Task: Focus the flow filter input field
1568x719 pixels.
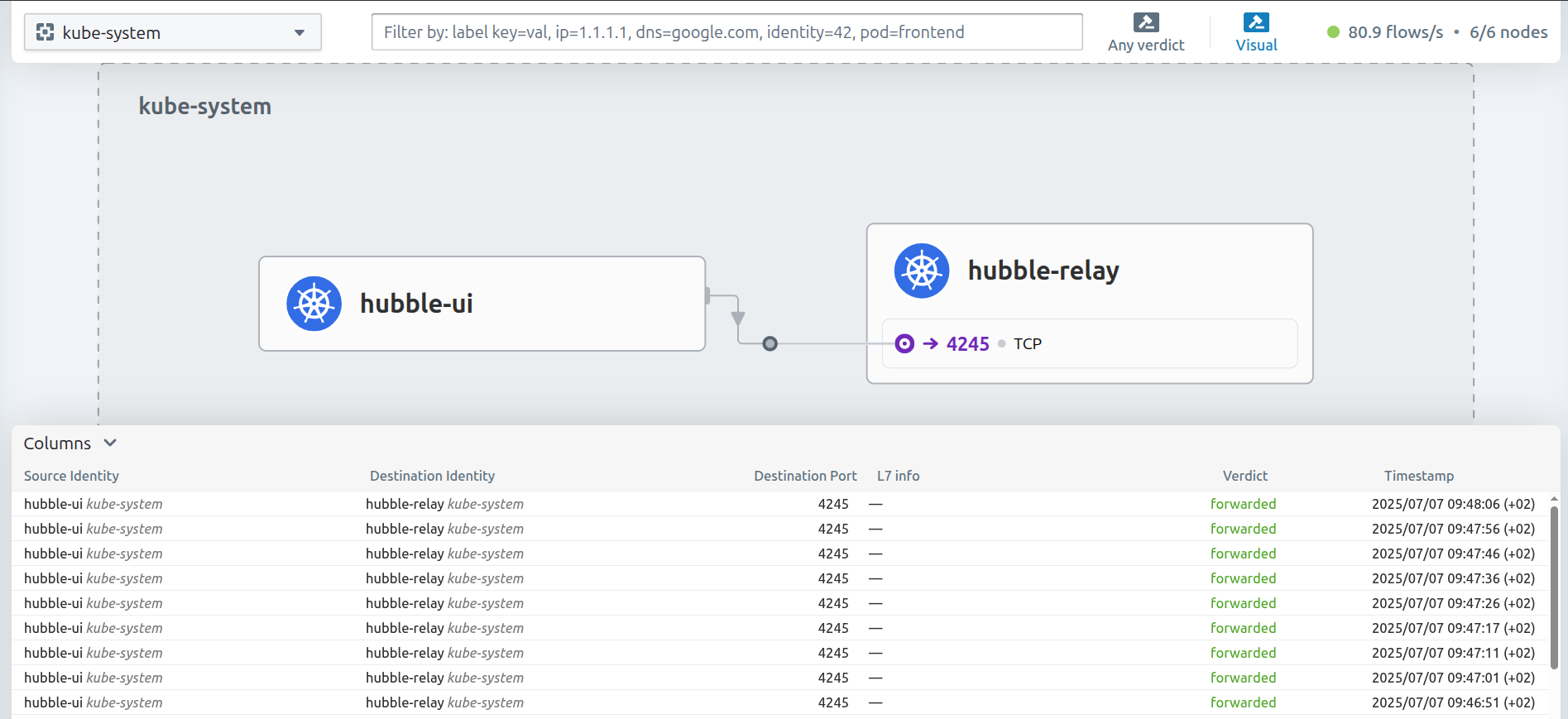Action: point(726,32)
